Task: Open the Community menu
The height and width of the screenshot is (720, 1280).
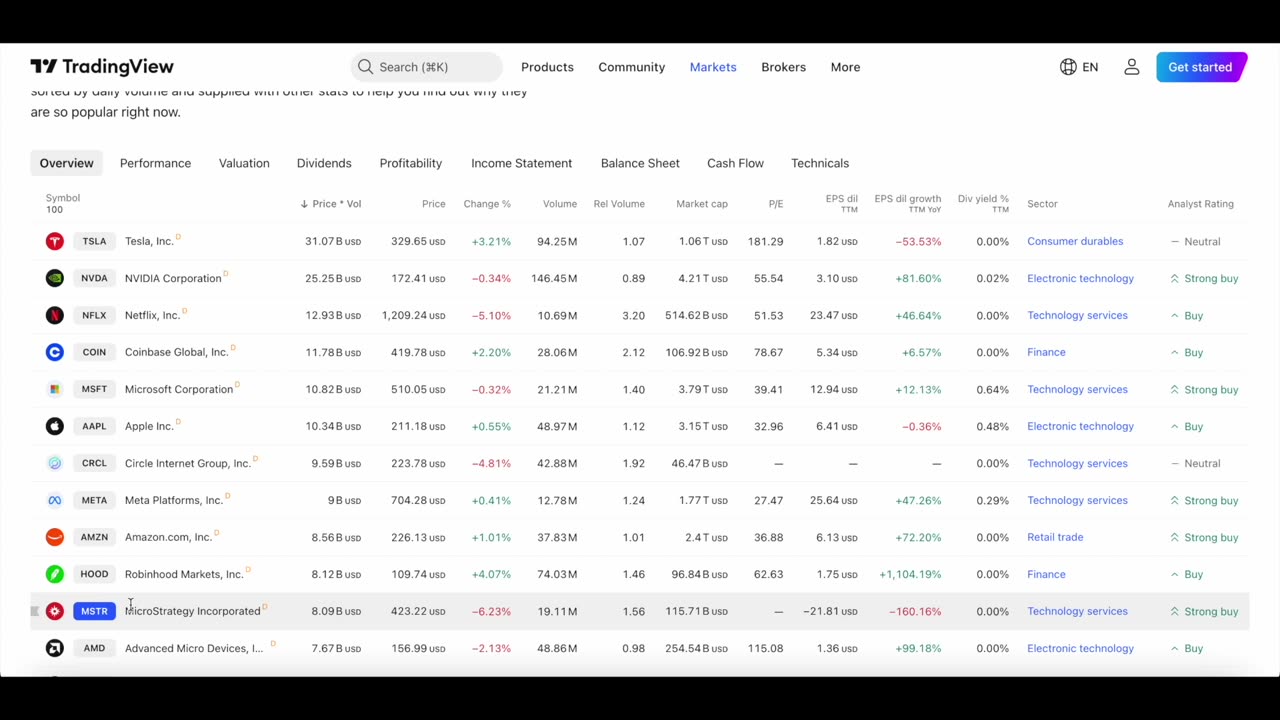Action: tap(631, 67)
